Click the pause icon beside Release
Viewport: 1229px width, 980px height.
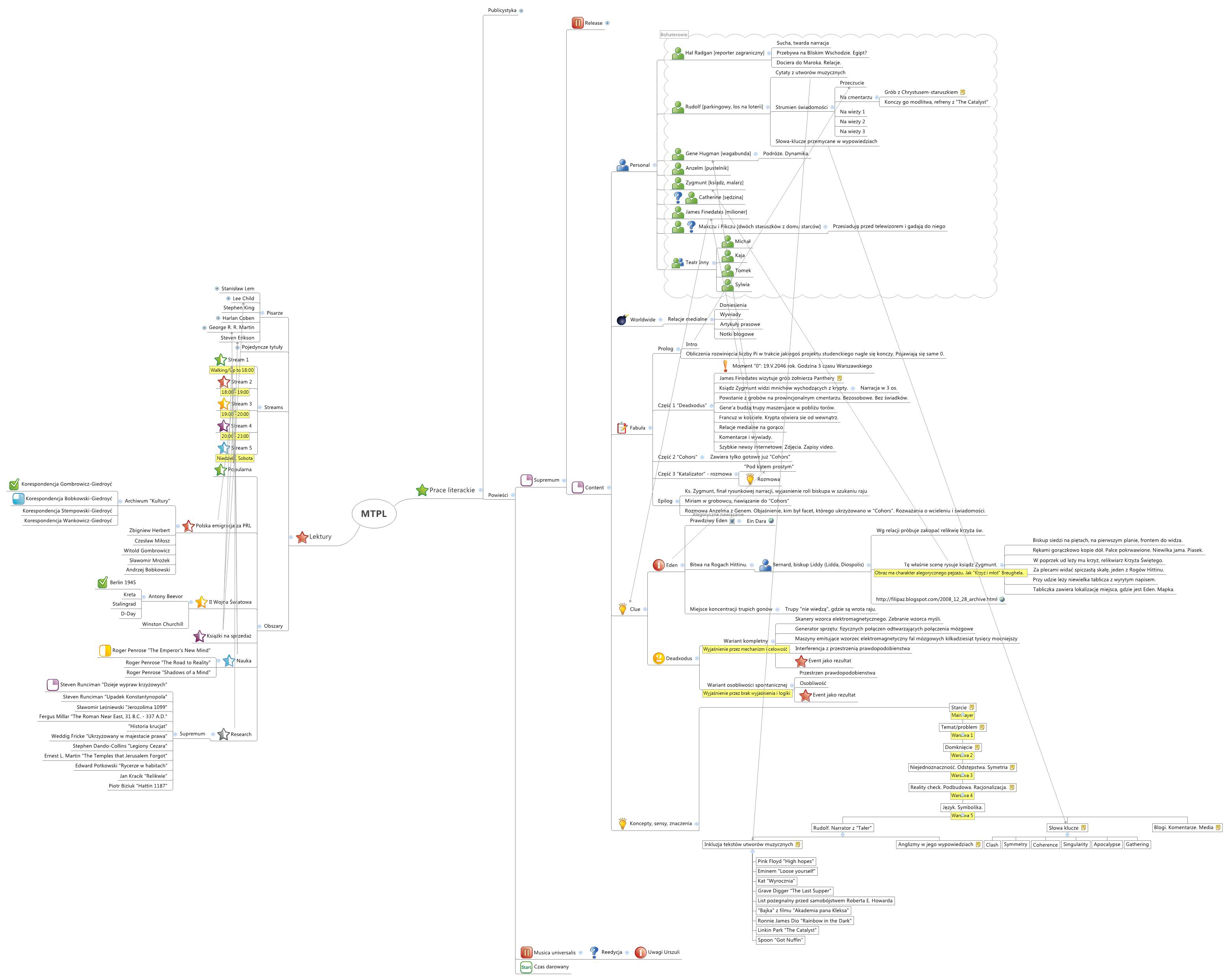point(577,23)
